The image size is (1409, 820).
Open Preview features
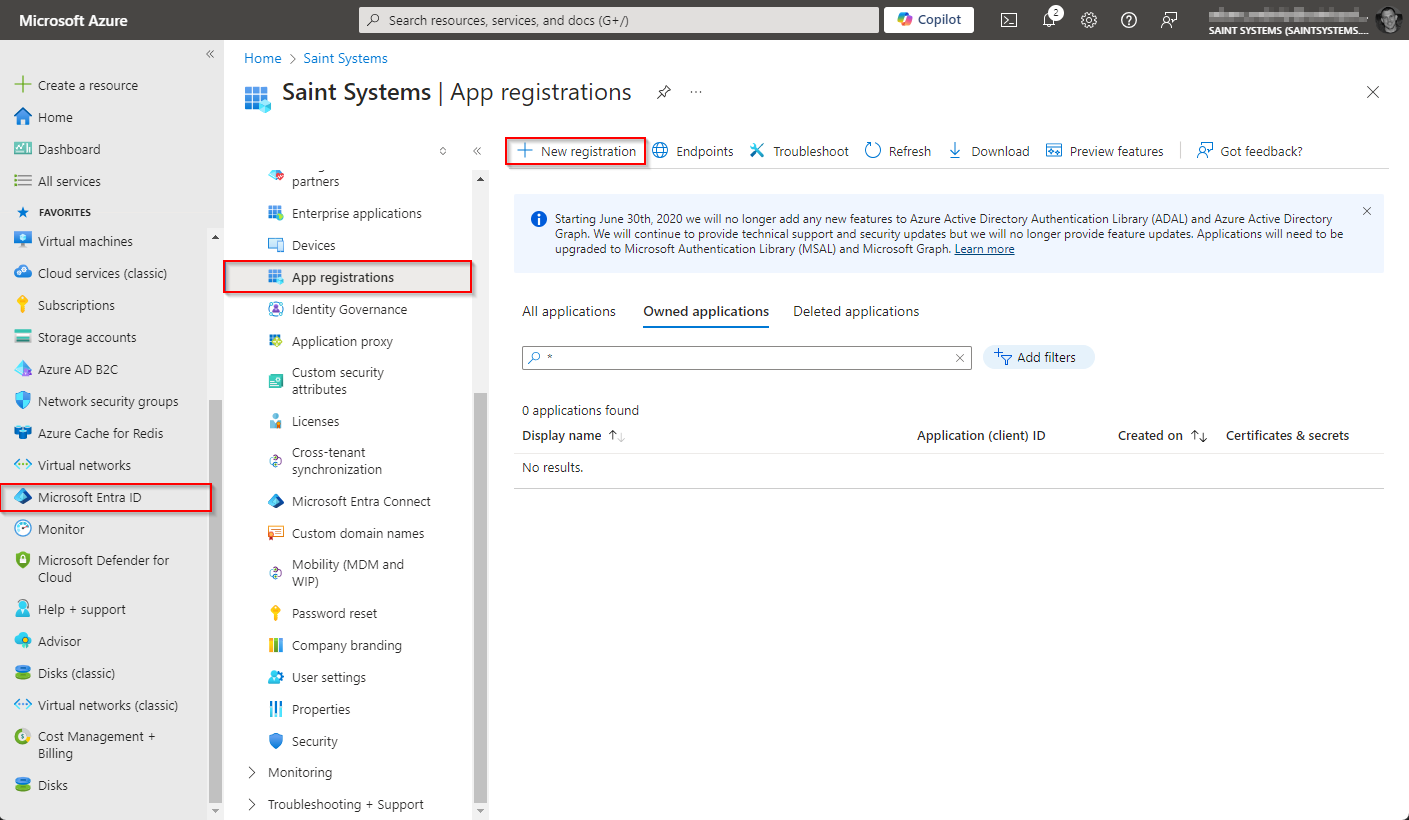tap(1104, 150)
